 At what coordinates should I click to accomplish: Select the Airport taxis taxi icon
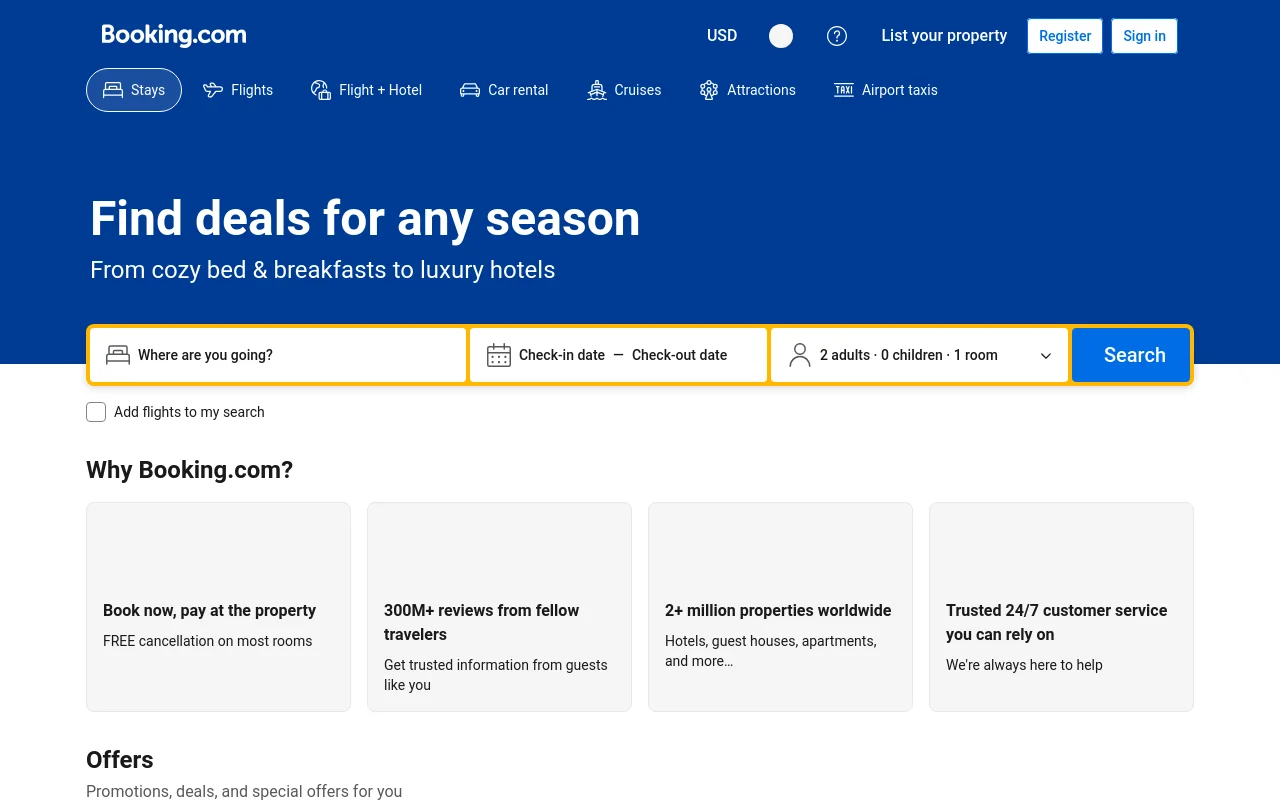point(844,90)
